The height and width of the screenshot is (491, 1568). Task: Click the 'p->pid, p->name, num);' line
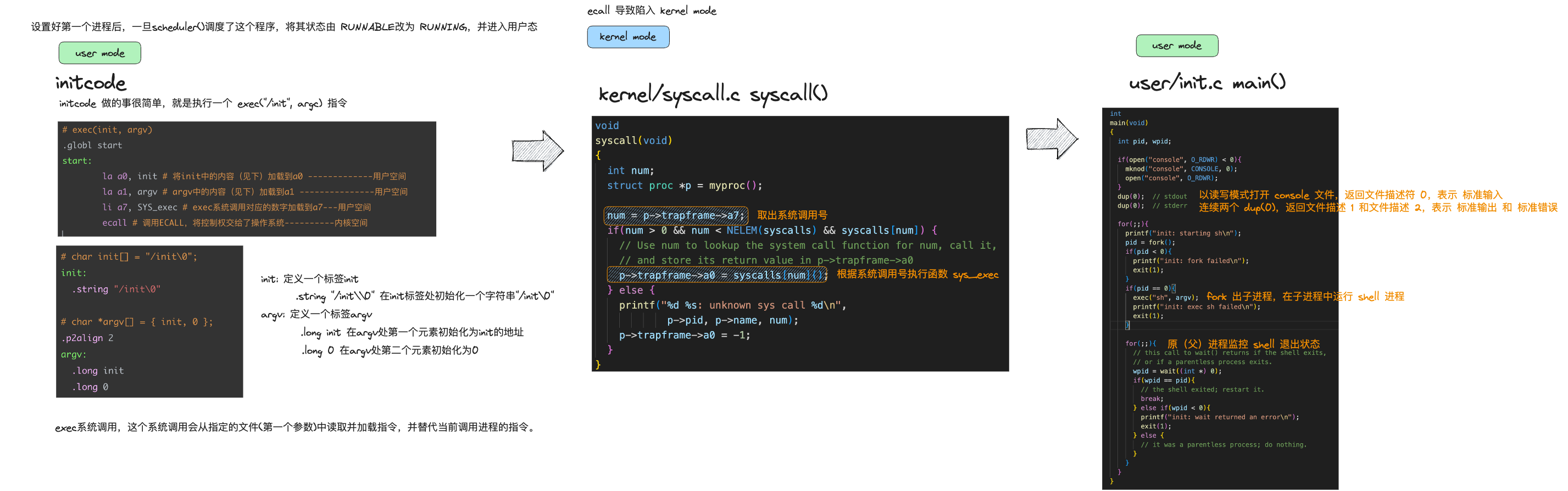click(x=732, y=321)
